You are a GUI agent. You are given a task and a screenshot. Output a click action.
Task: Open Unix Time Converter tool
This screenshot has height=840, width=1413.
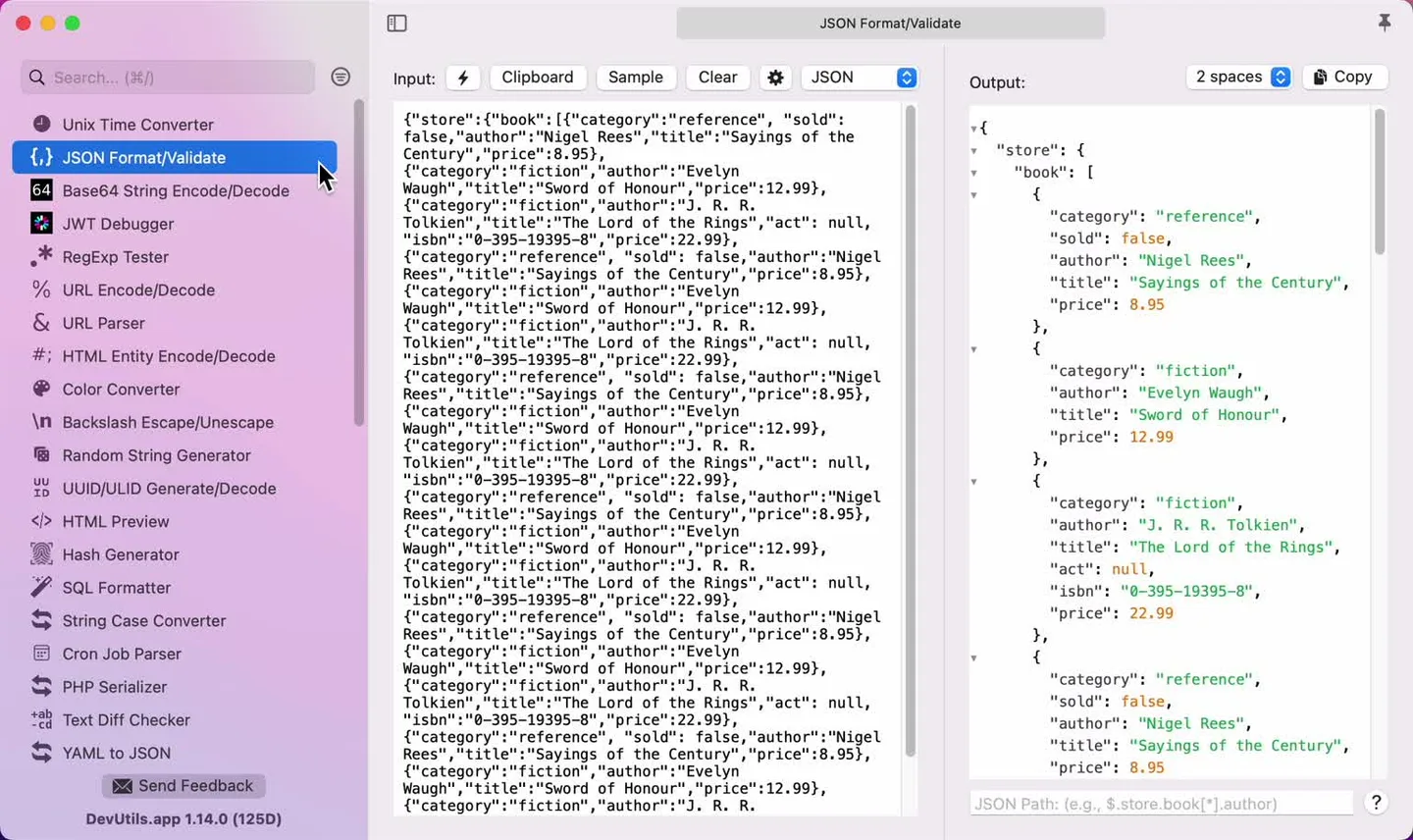[175, 125]
